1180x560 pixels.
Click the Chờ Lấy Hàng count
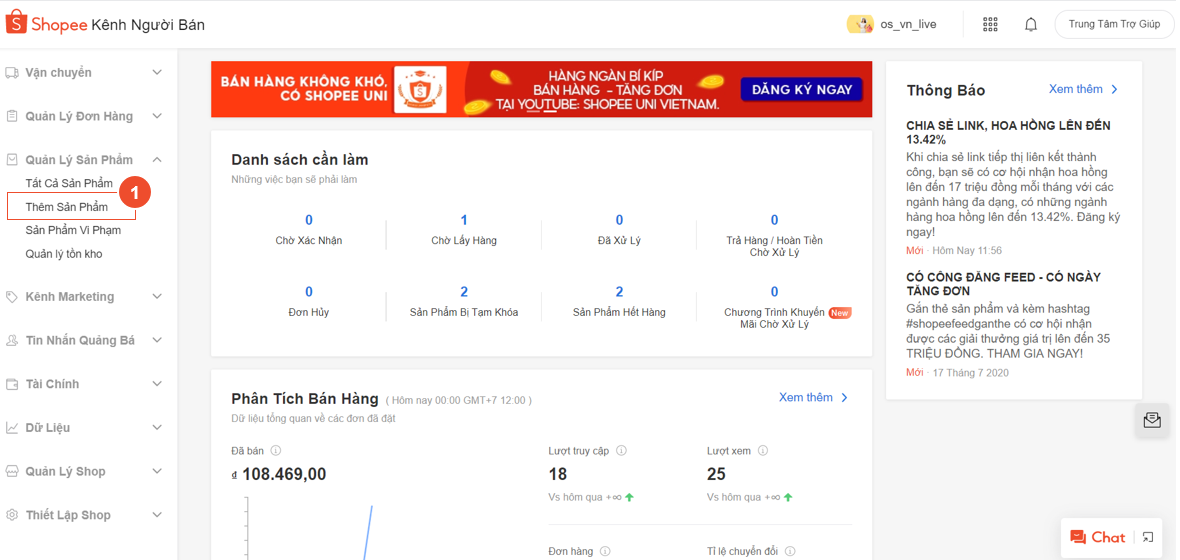pyautogui.click(x=464, y=221)
